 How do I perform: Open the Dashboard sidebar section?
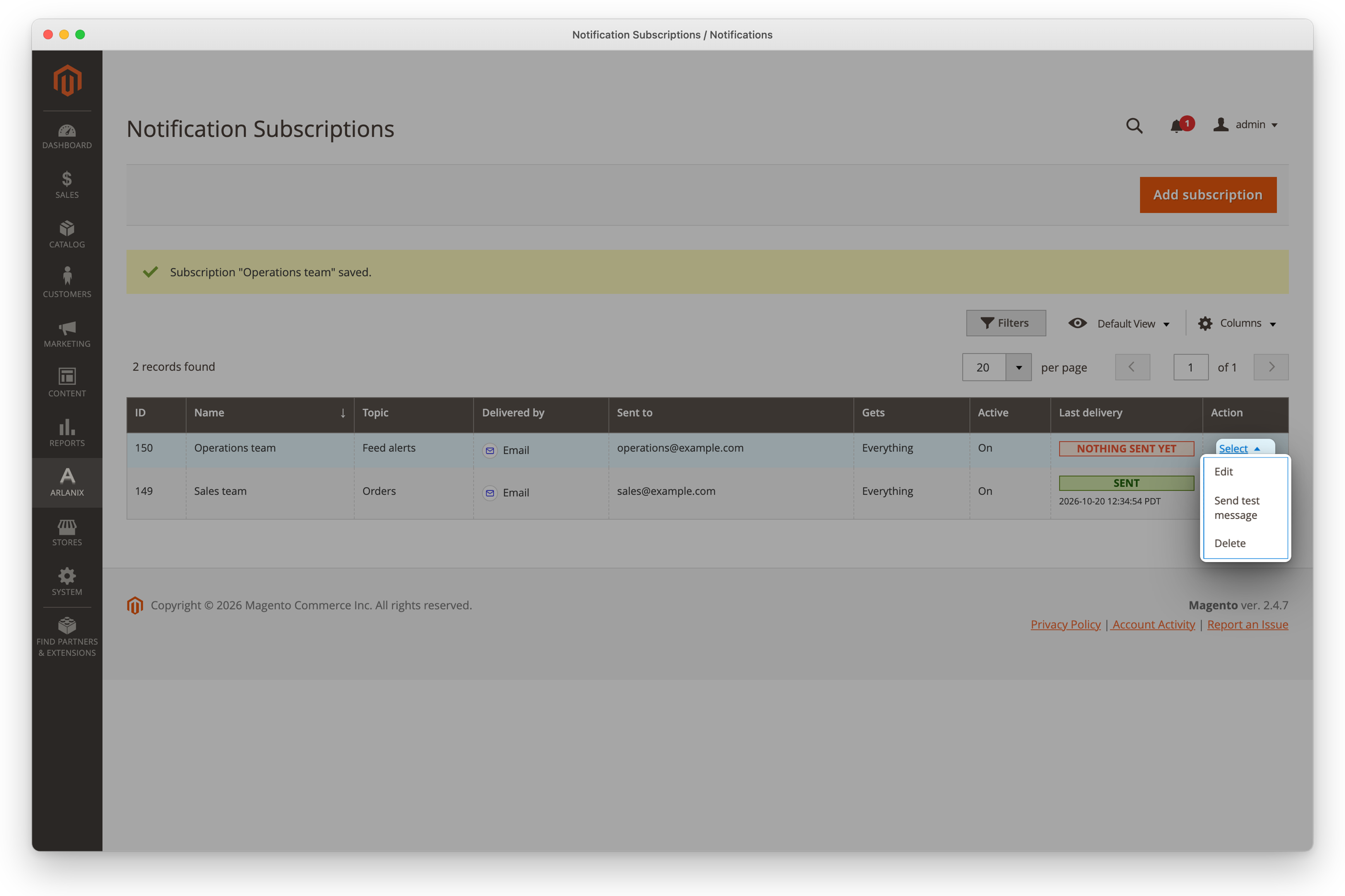67,136
